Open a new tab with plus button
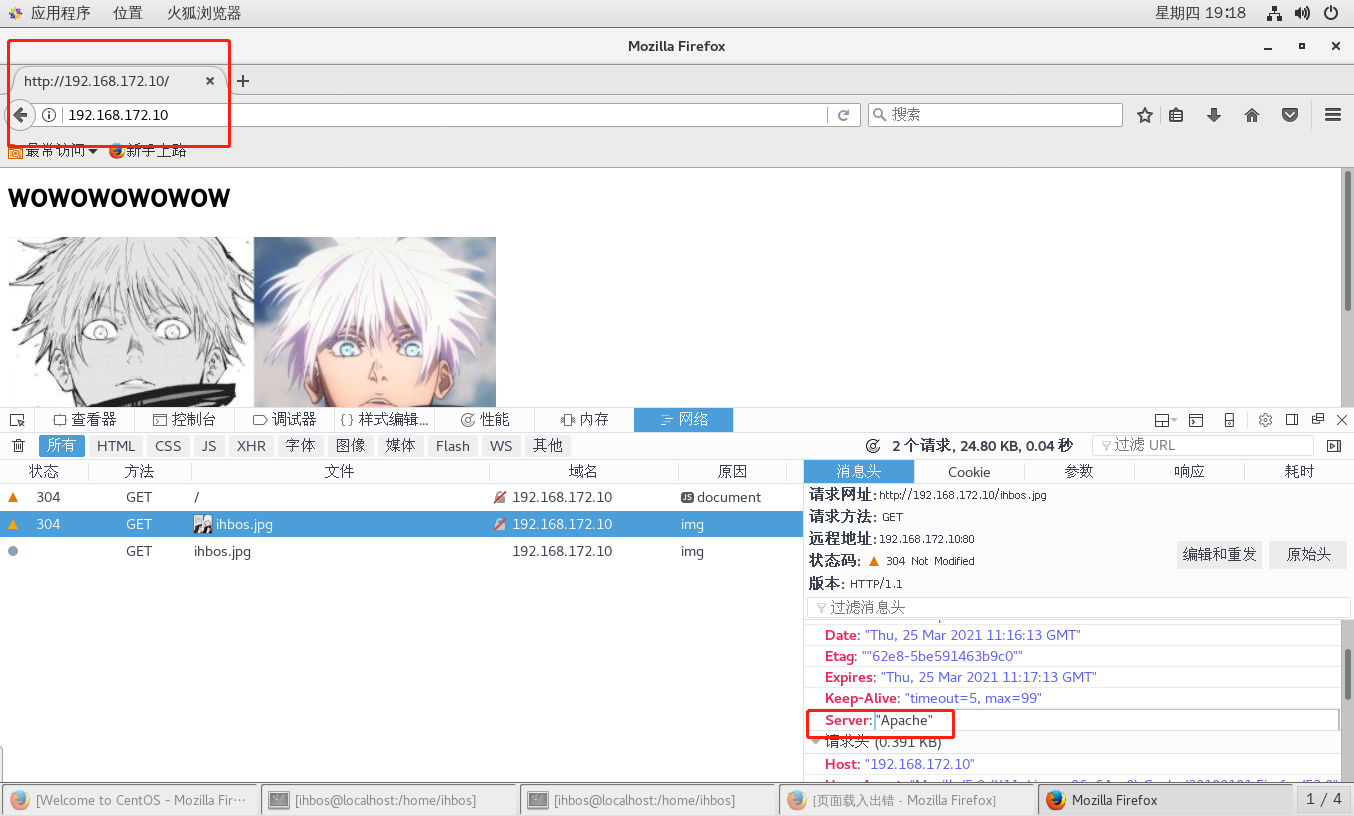This screenshot has width=1354, height=816. [x=242, y=81]
